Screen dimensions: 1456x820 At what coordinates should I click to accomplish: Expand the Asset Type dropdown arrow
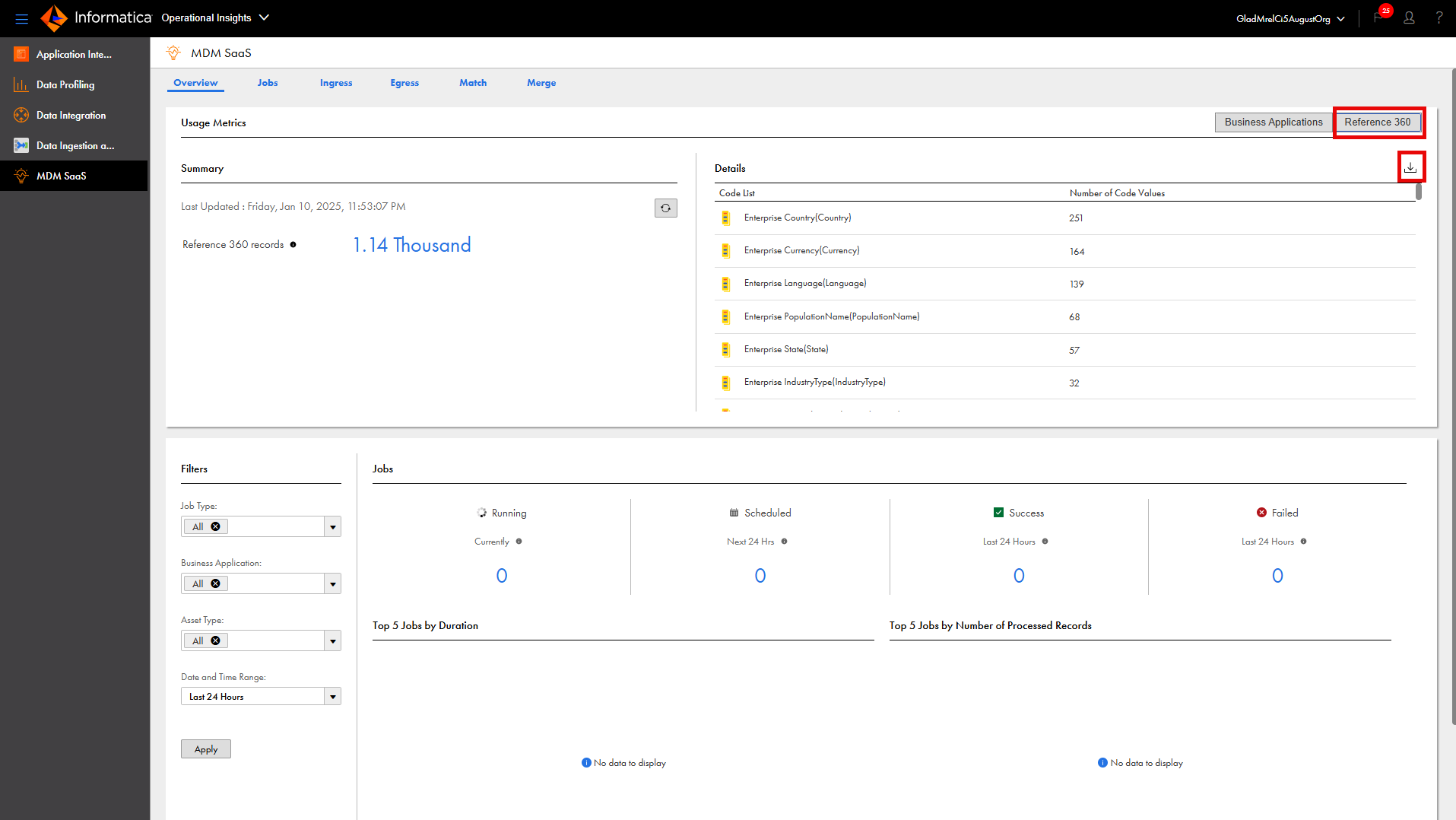click(x=332, y=640)
